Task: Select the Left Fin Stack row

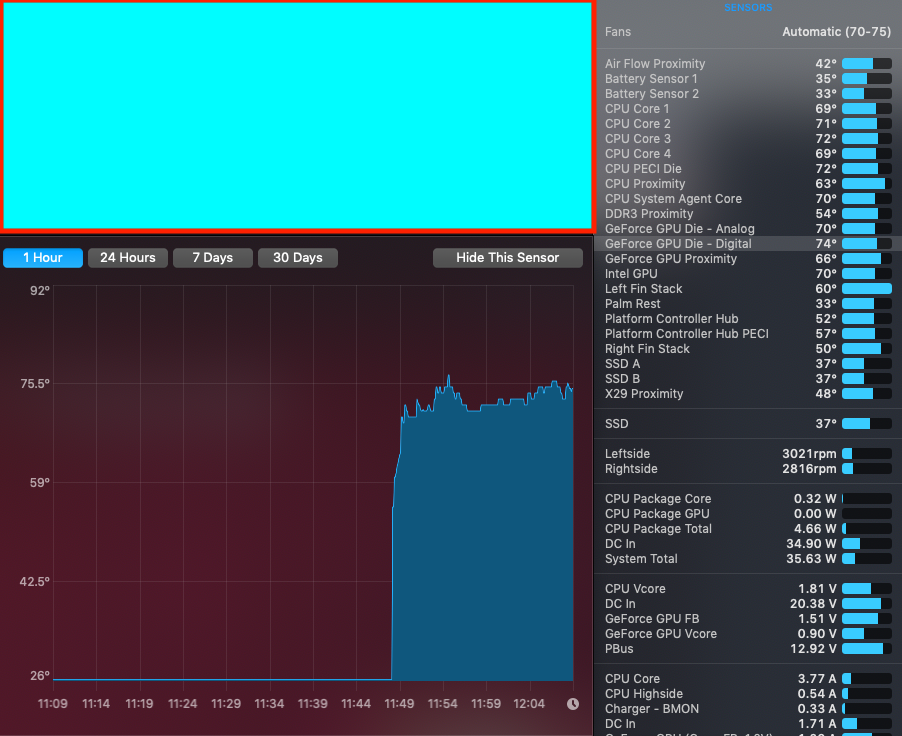Action: (x=748, y=289)
